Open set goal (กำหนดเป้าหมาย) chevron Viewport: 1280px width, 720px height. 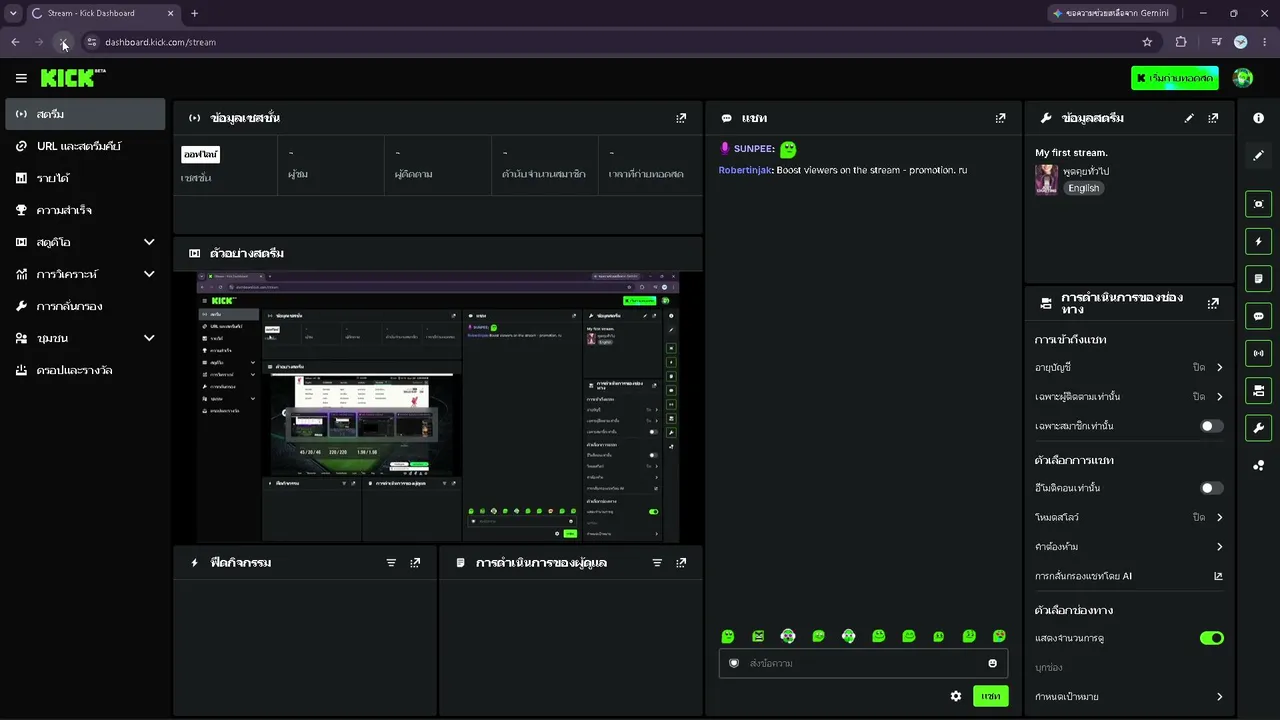click(x=1219, y=697)
